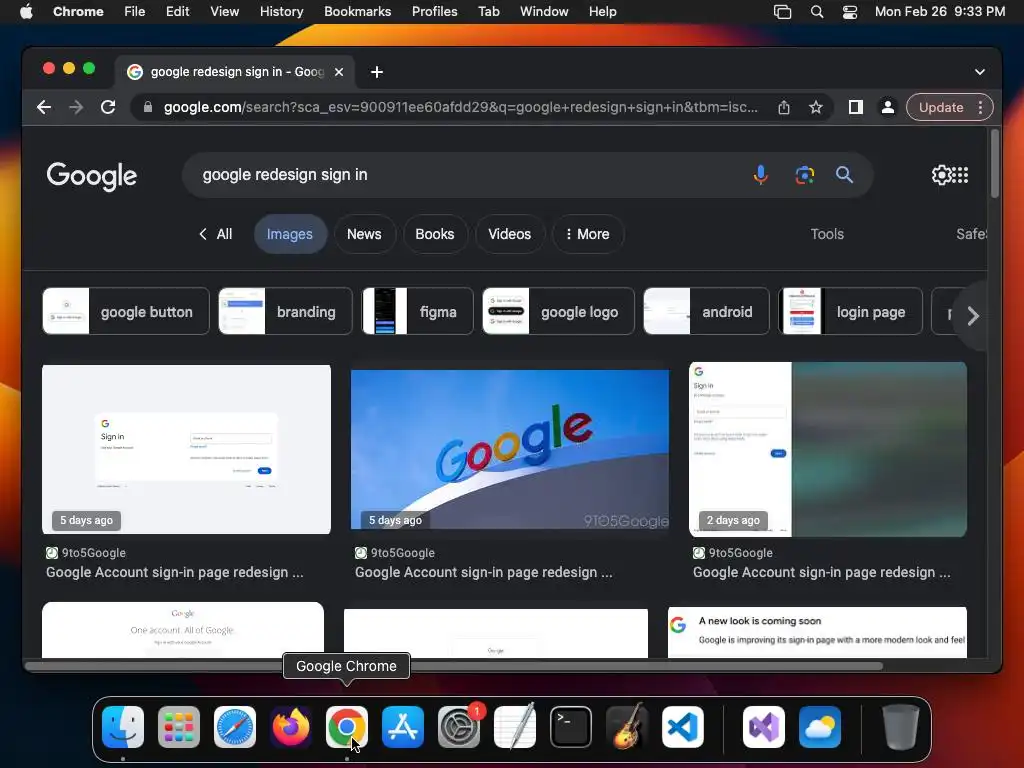The width and height of the screenshot is (1024, 768).
Task: Filter by android chip
Action: (707, 312)
